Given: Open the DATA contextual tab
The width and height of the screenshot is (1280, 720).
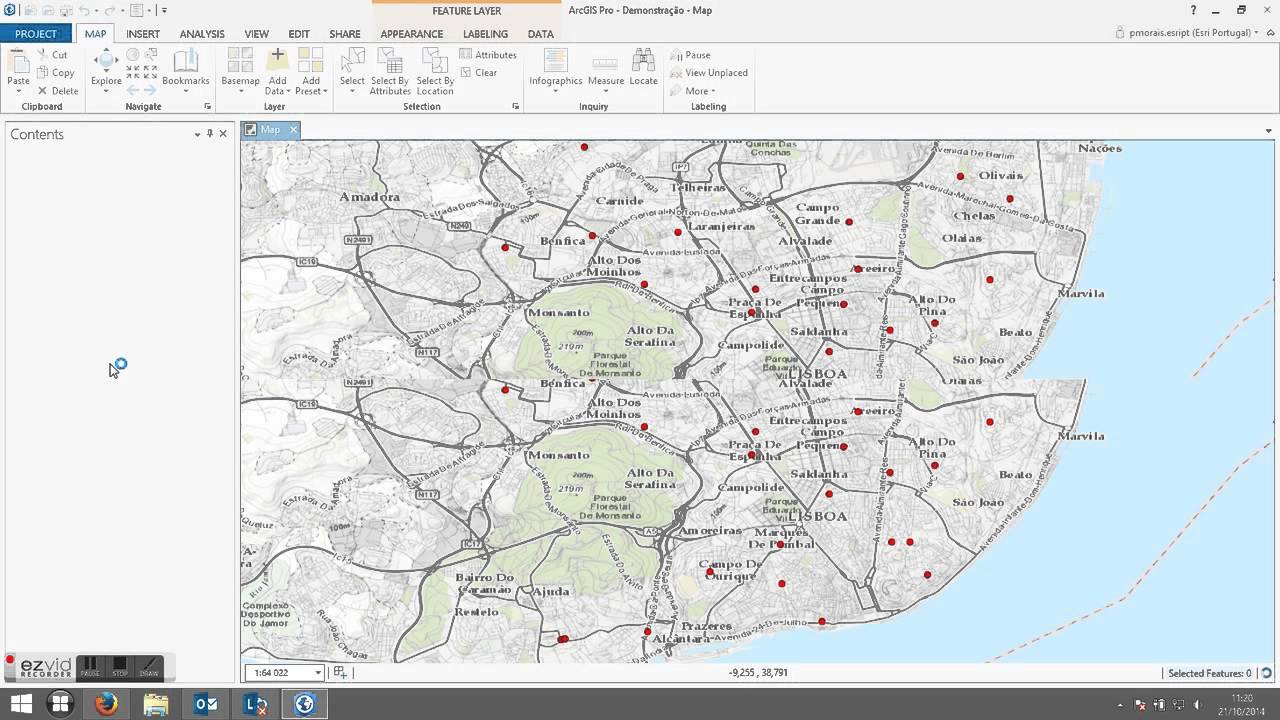Looking at the screenshot, I should [540, 34].
